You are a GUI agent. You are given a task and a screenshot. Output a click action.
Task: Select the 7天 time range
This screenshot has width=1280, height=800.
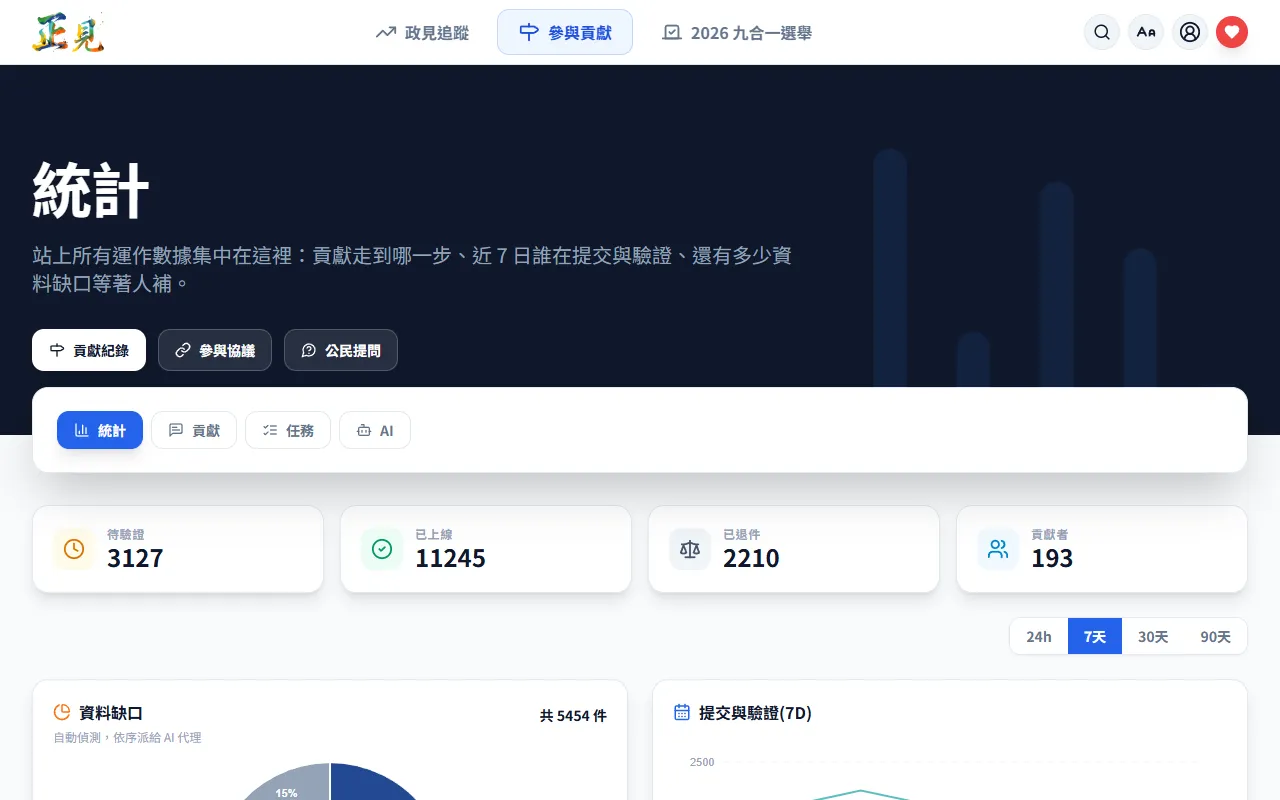click(1095, 636)
